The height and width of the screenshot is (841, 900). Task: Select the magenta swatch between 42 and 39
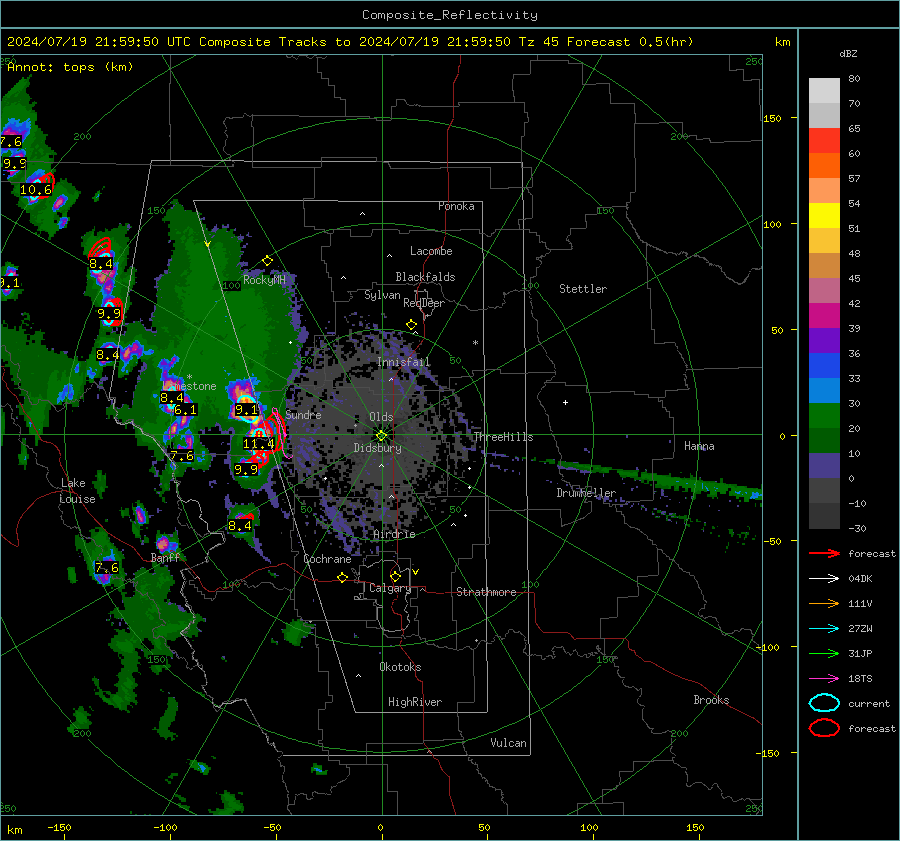[824, 316]
